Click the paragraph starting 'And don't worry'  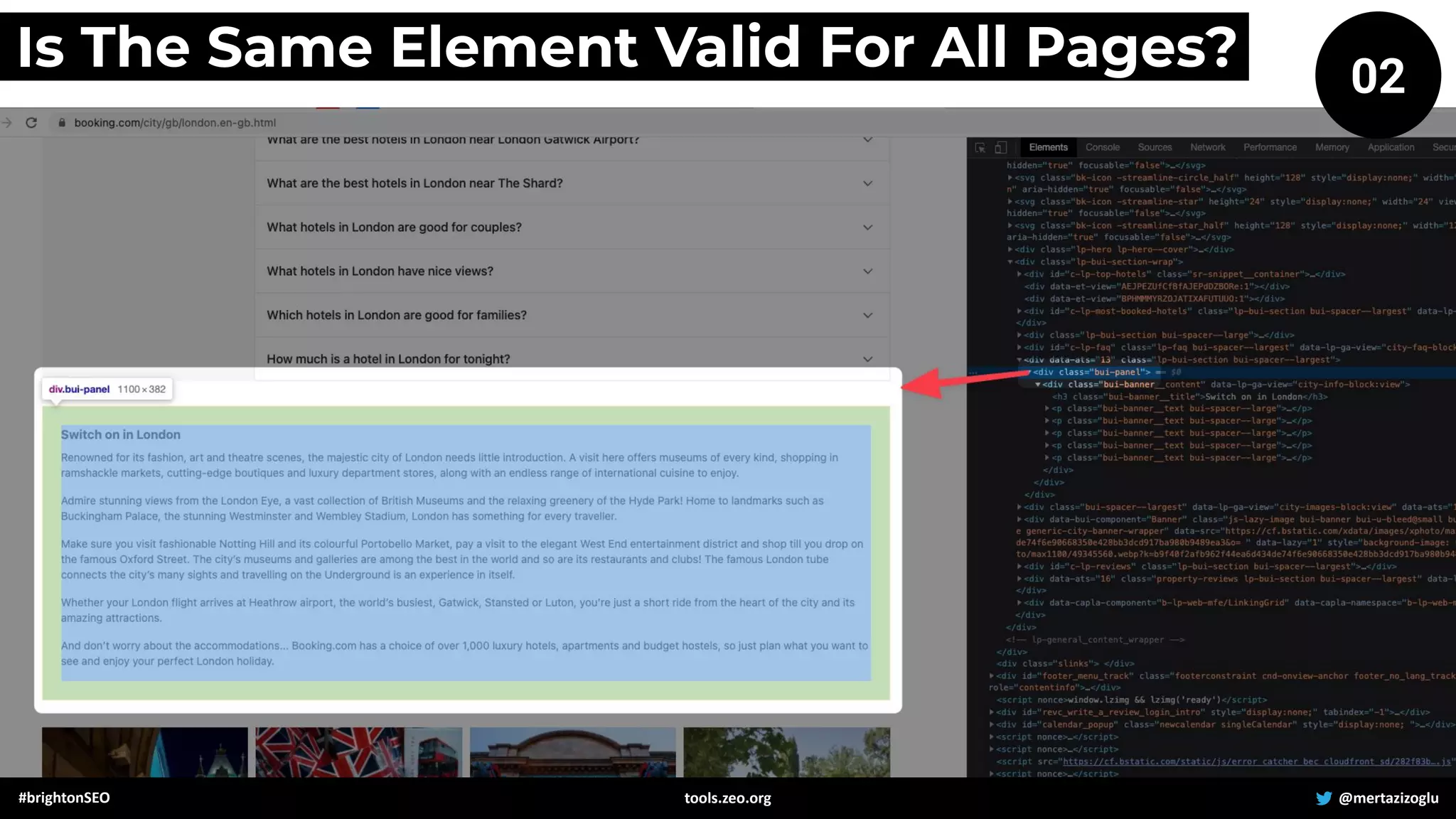(x=464, y=653)
